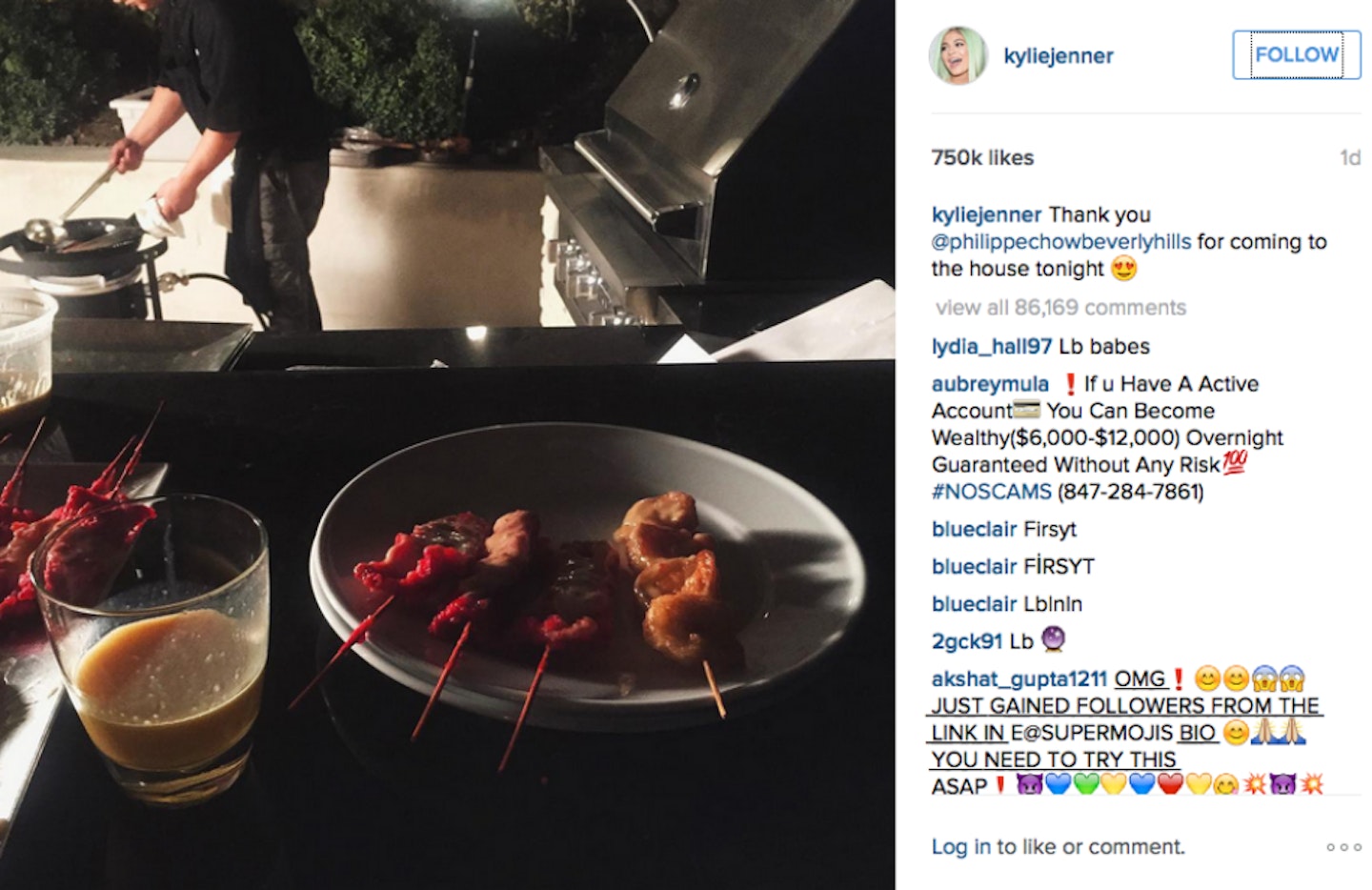The image size is (1372, 890).
Task: Open @philippechowbeverlyhills mention link
Action: 1061,242
